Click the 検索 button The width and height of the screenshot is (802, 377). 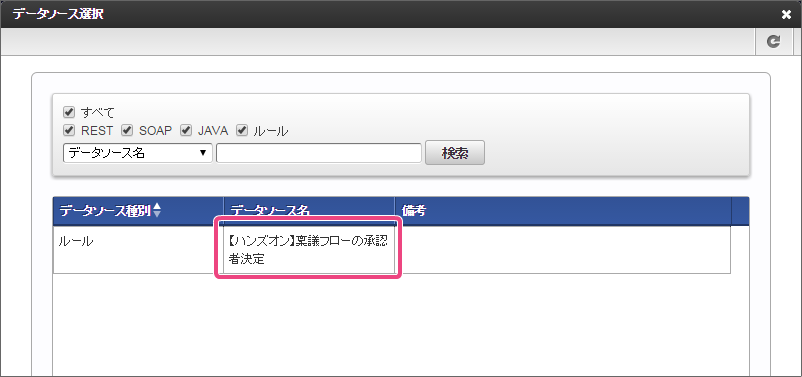click(x=455, y=153)
